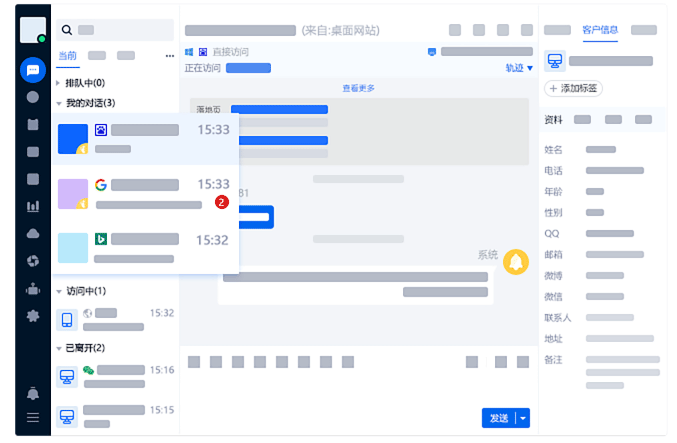
Task: Open the hamburger menu at sidebar bottom
Action: 33,417
